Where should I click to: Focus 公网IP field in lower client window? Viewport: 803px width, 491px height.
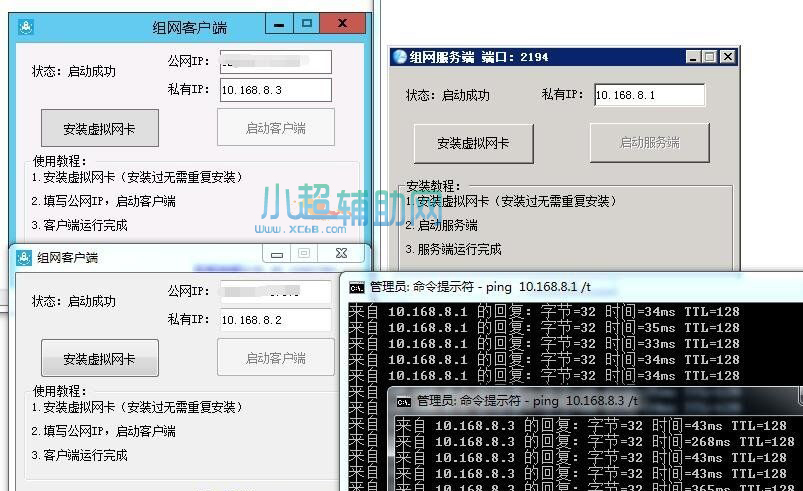coord(276,292)
